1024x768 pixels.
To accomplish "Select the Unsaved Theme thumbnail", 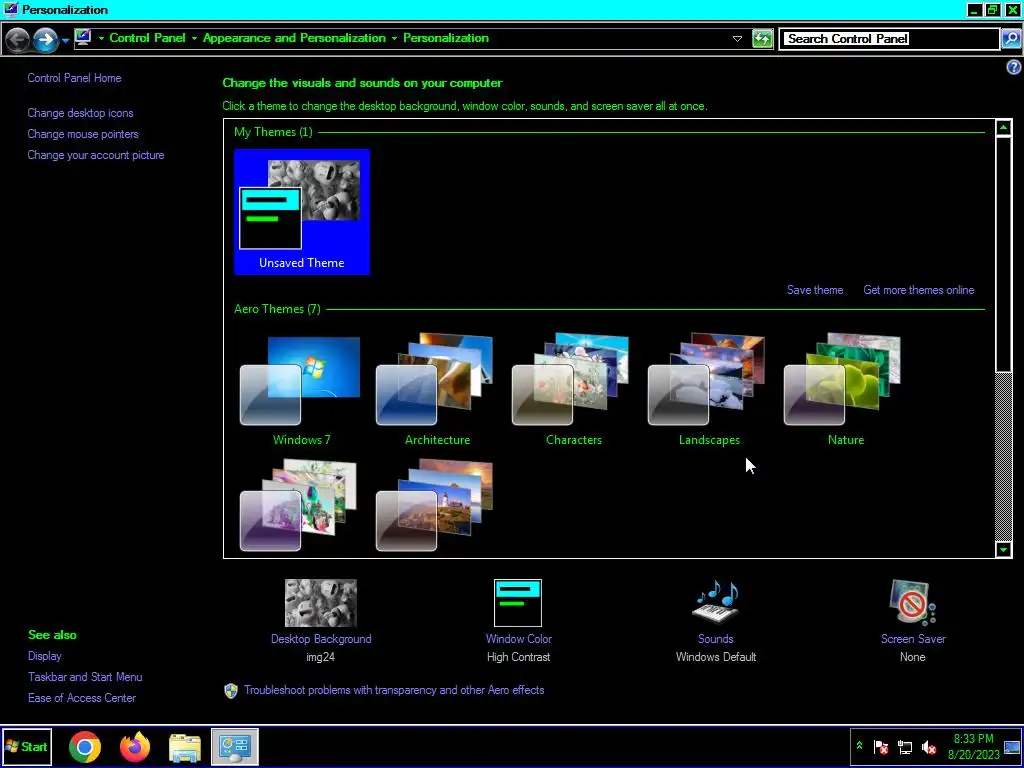I will click(302, 212).
